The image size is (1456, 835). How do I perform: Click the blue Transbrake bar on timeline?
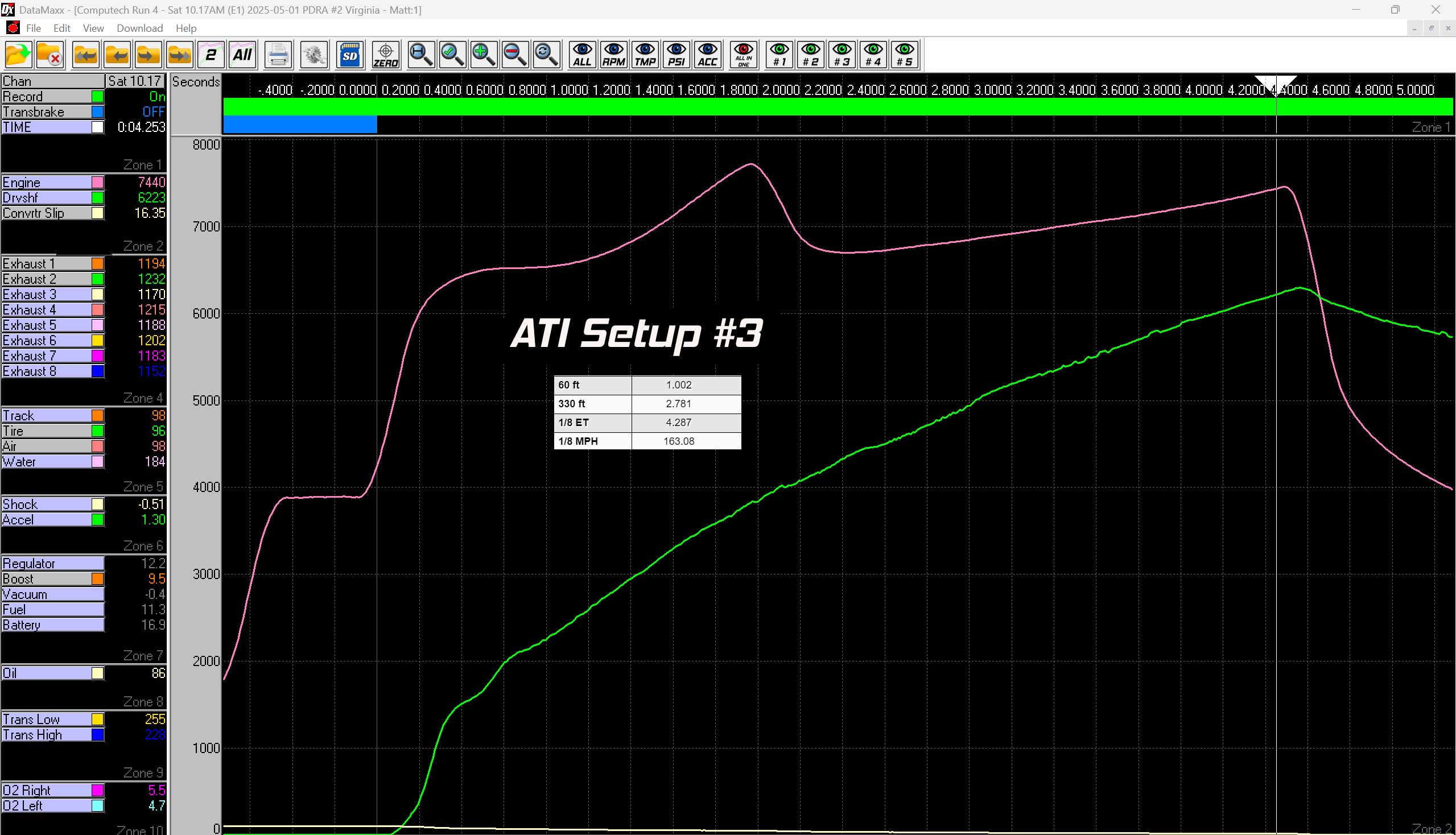pos(299,125)
